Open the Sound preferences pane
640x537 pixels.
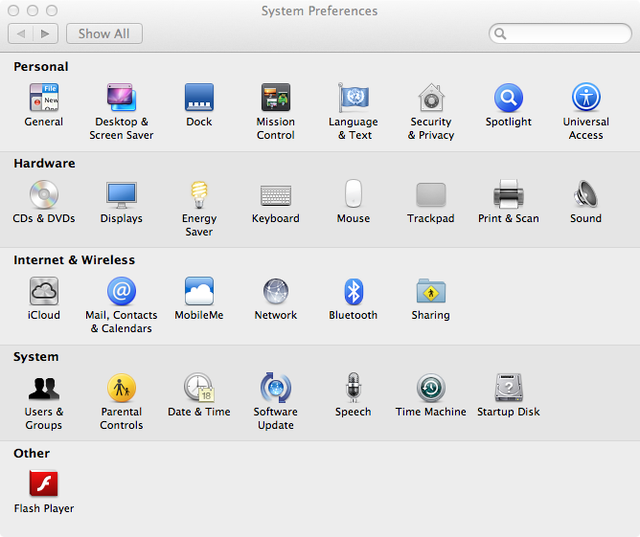click(586, 194)
